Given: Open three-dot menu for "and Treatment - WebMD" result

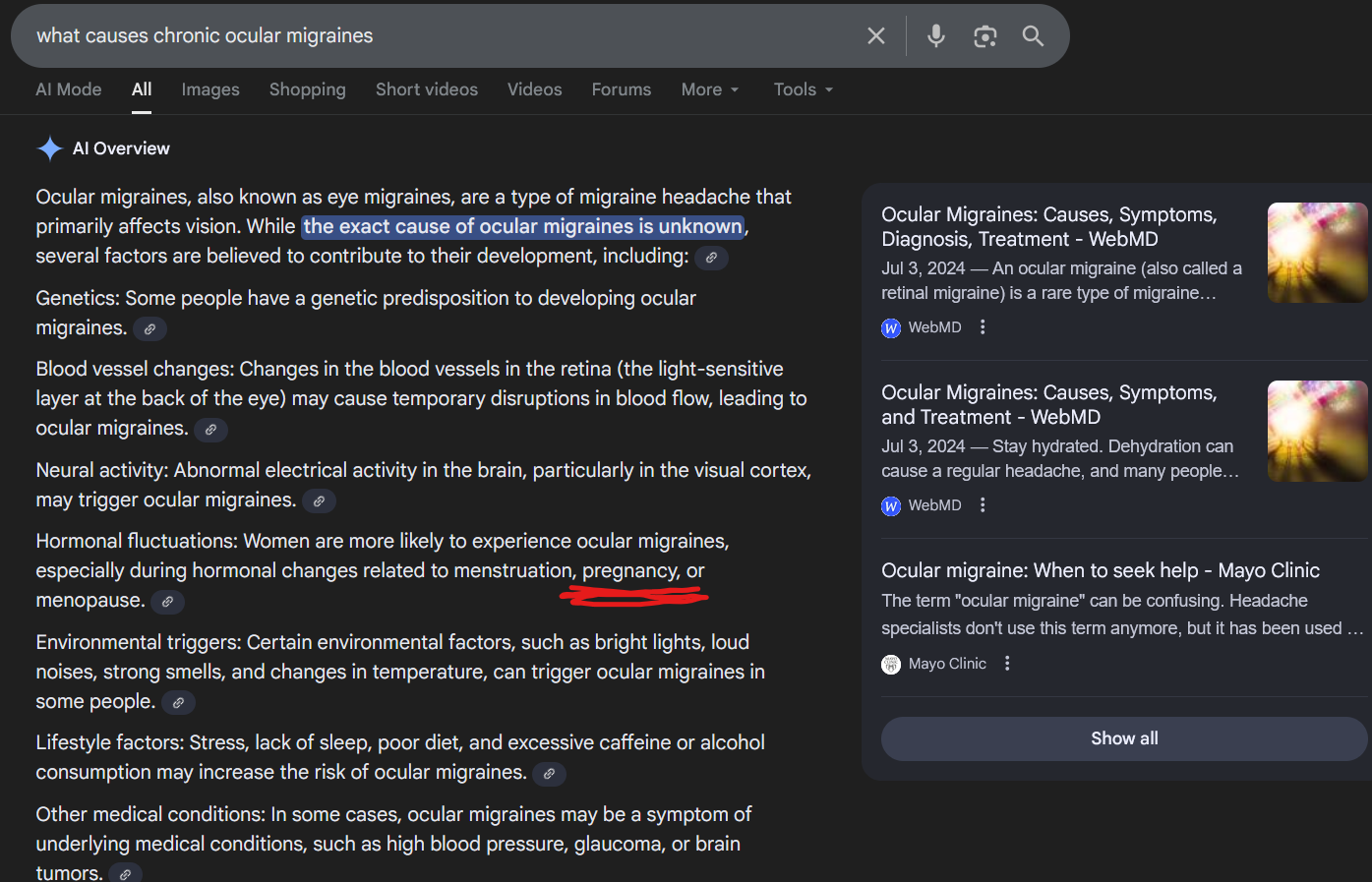Looking at the screenshot, I should click(983, 505).
